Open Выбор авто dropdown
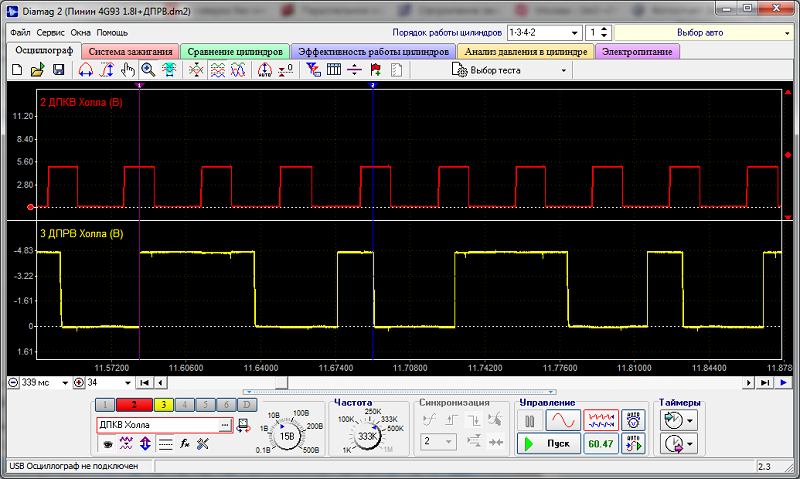This screenshot has width=800, height=479. [704, 33]
